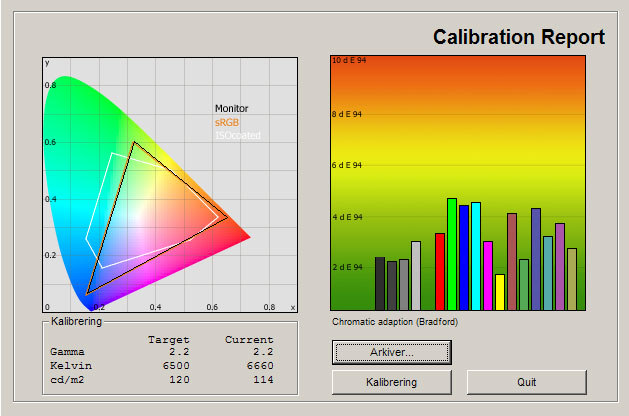Select the brown bar right of yellow

tap(512, 262)
